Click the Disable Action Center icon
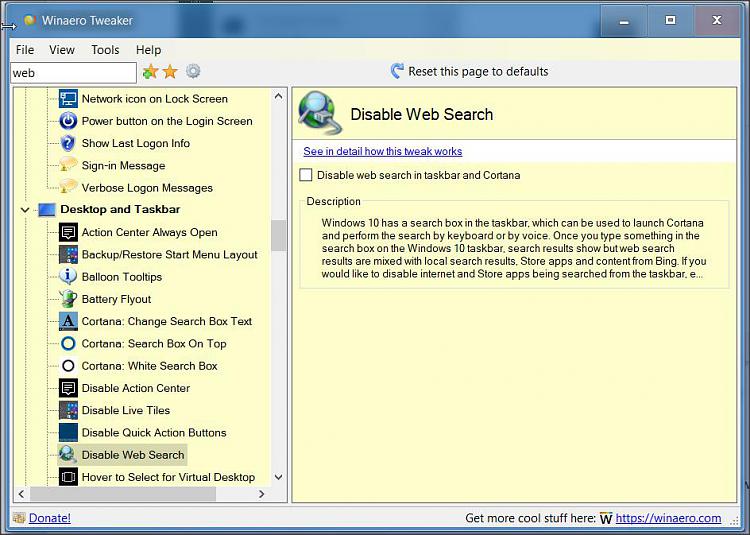 coord(68,388)
